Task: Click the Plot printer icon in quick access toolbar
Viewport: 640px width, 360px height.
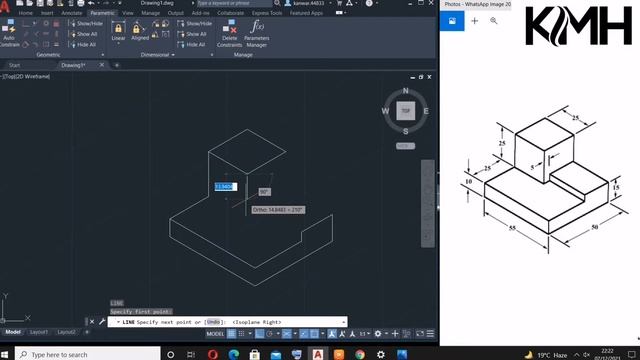Action: coord(81,3)
